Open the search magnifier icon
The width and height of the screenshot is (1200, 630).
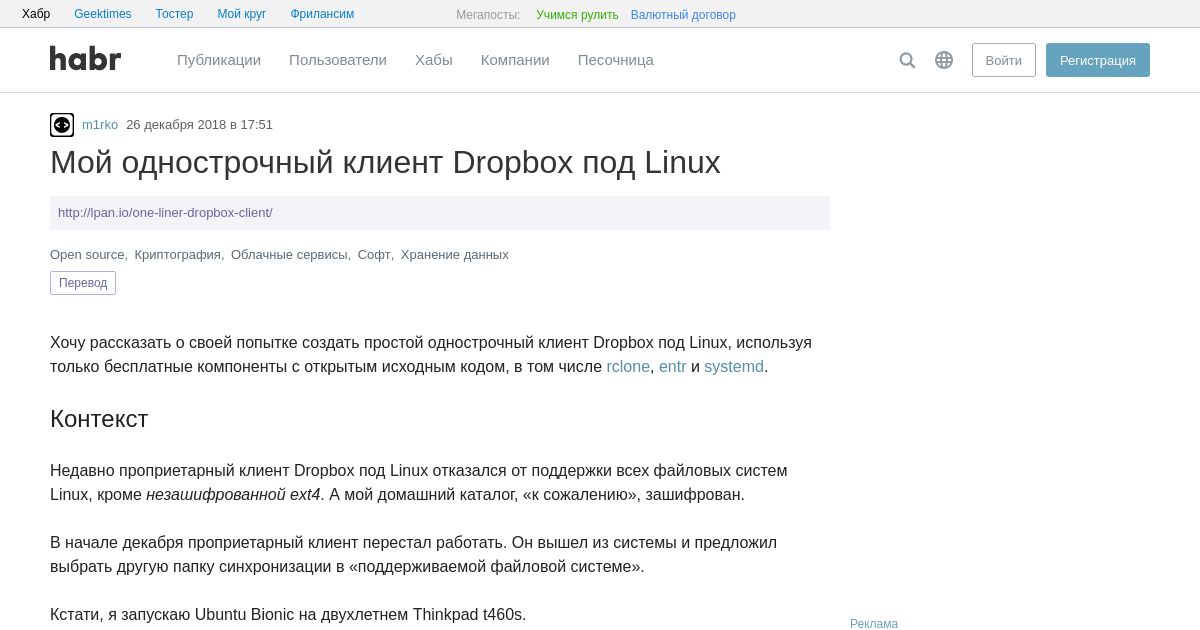coord(907,60)
